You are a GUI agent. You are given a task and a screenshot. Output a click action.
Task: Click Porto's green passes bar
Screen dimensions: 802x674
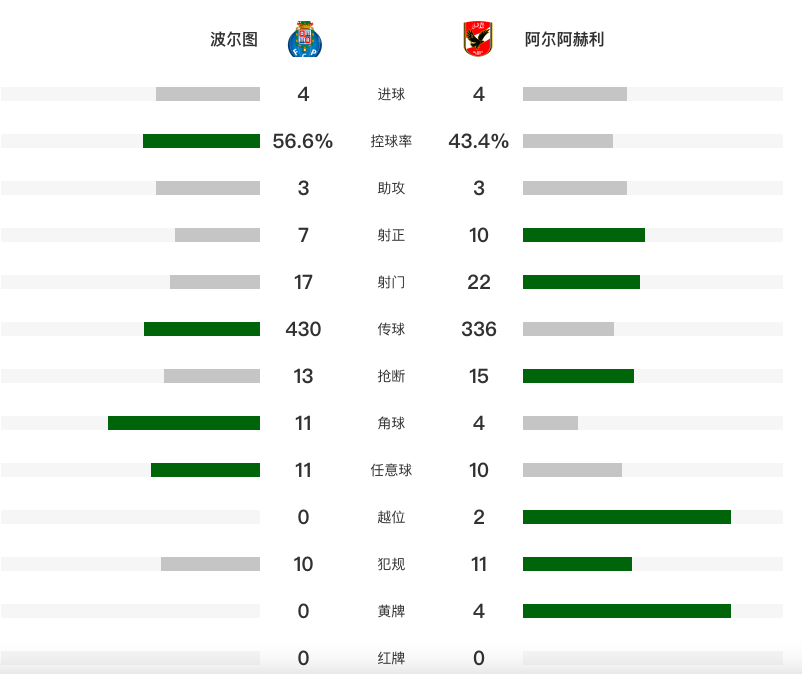click(202, 329)
